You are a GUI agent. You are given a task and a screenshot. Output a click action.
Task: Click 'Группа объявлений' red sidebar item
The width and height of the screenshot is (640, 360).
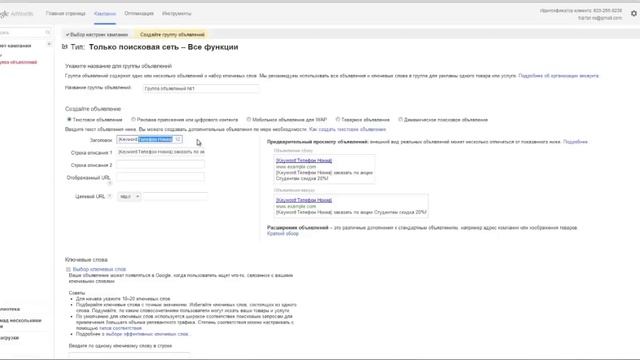point(18,62)
